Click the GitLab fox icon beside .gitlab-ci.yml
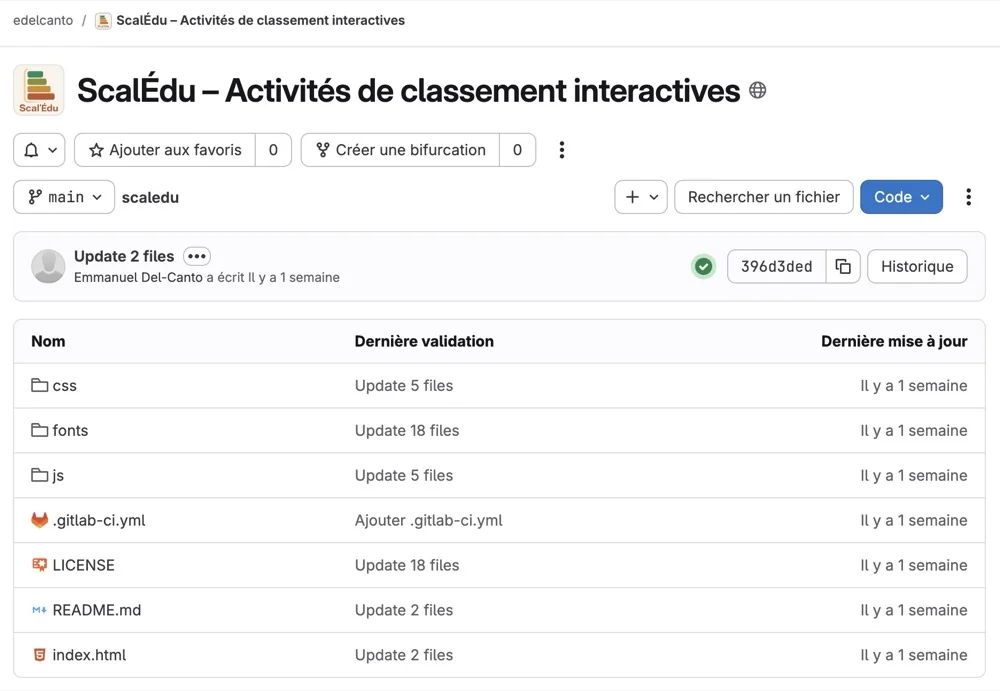Screen dimensions: 1000x691 pyautogui.click(x=40, y=520)
